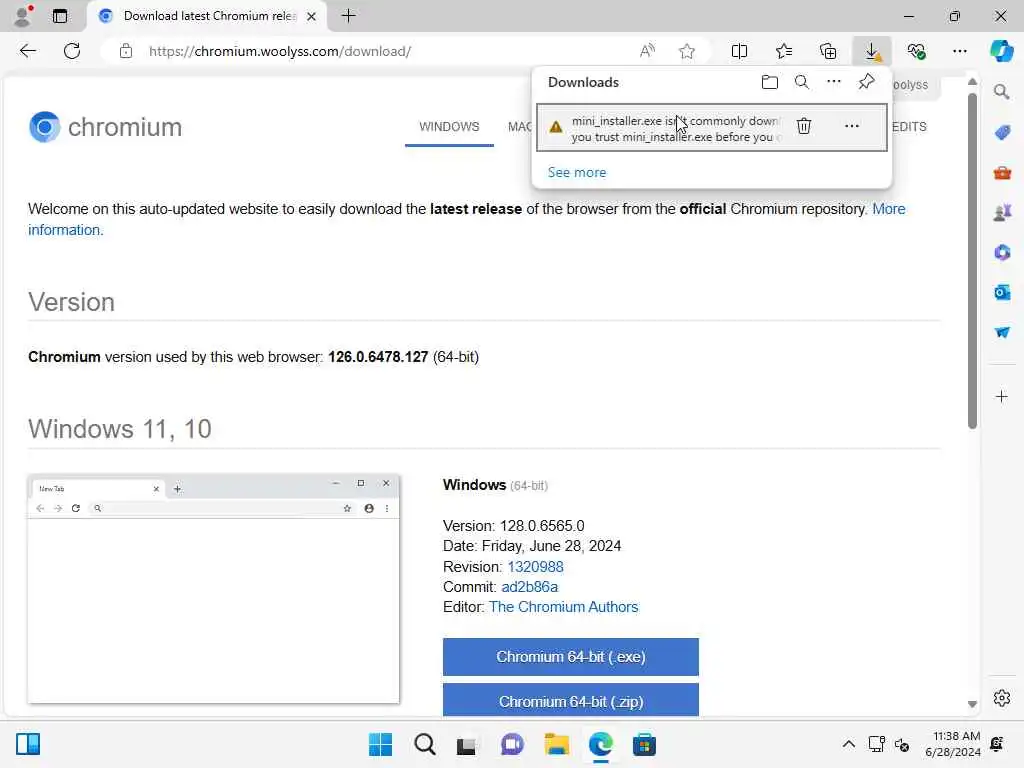View site information lock icon

[x=126, y=51]
